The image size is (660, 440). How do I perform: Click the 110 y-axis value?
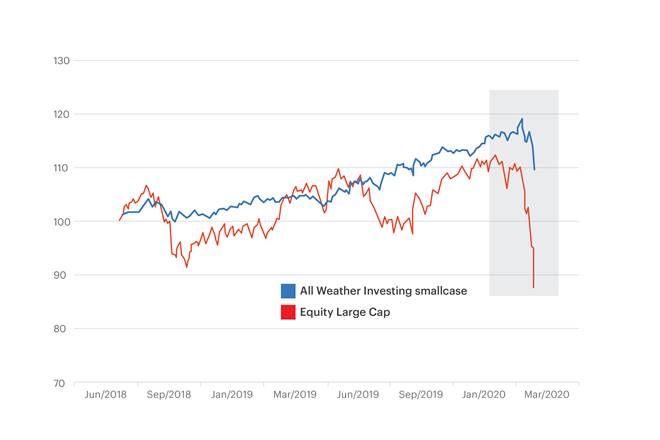60,168
